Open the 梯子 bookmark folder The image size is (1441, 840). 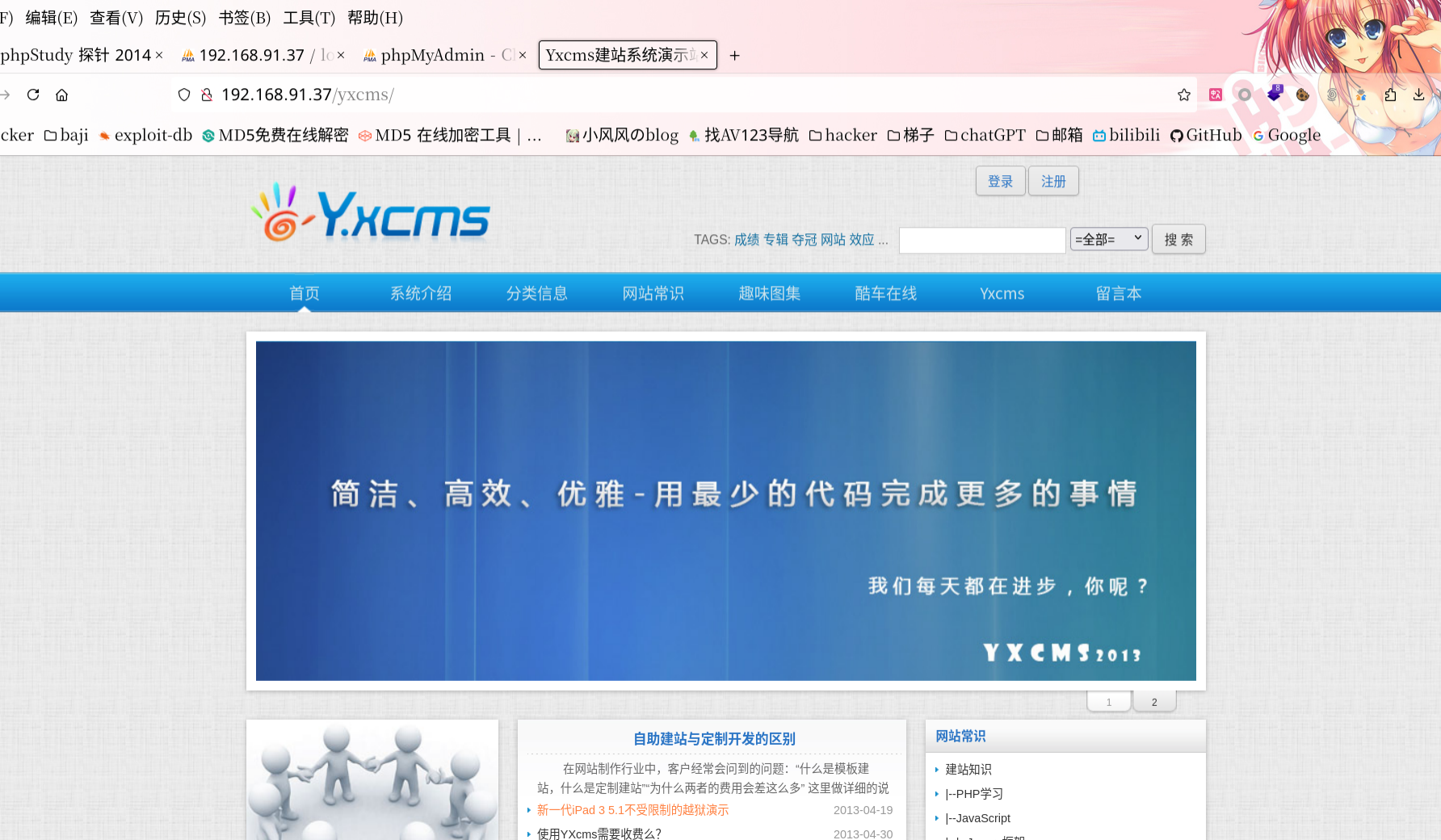910,135
